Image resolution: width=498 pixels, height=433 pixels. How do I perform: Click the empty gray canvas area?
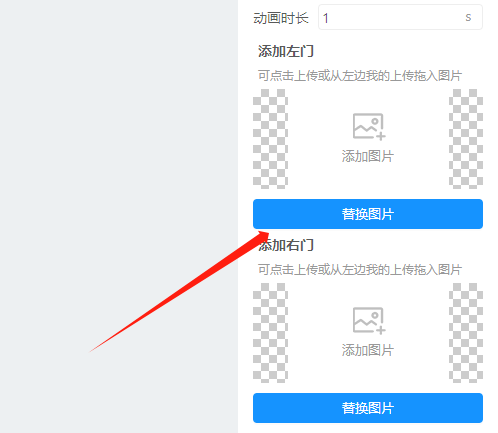click(x=117, y=133)
